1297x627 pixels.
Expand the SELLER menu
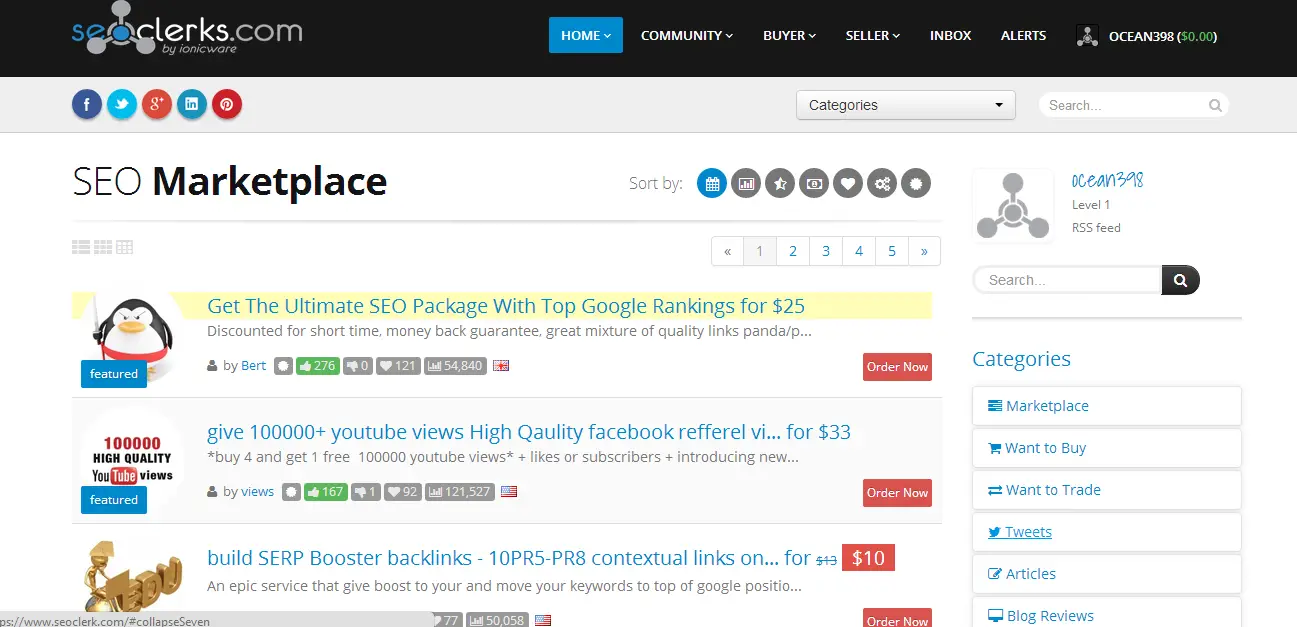[873, 35]
